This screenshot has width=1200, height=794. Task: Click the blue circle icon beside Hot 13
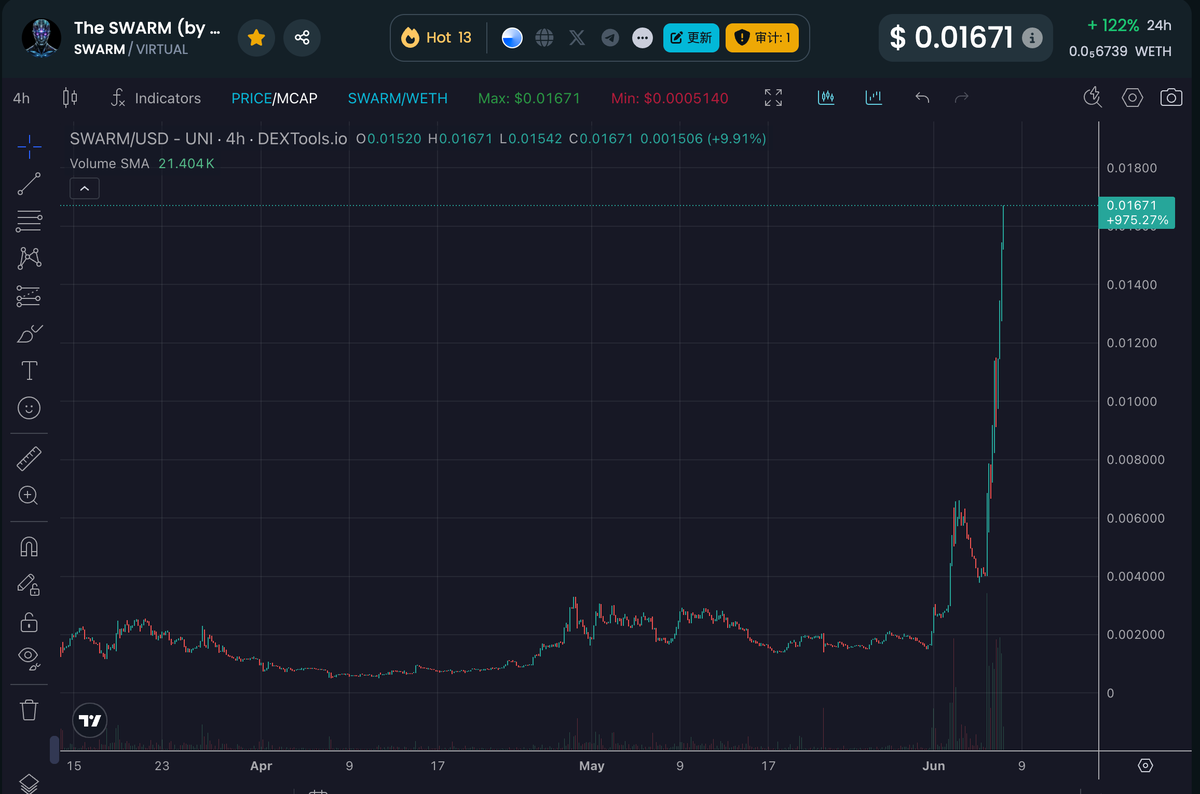pos(512,38)
